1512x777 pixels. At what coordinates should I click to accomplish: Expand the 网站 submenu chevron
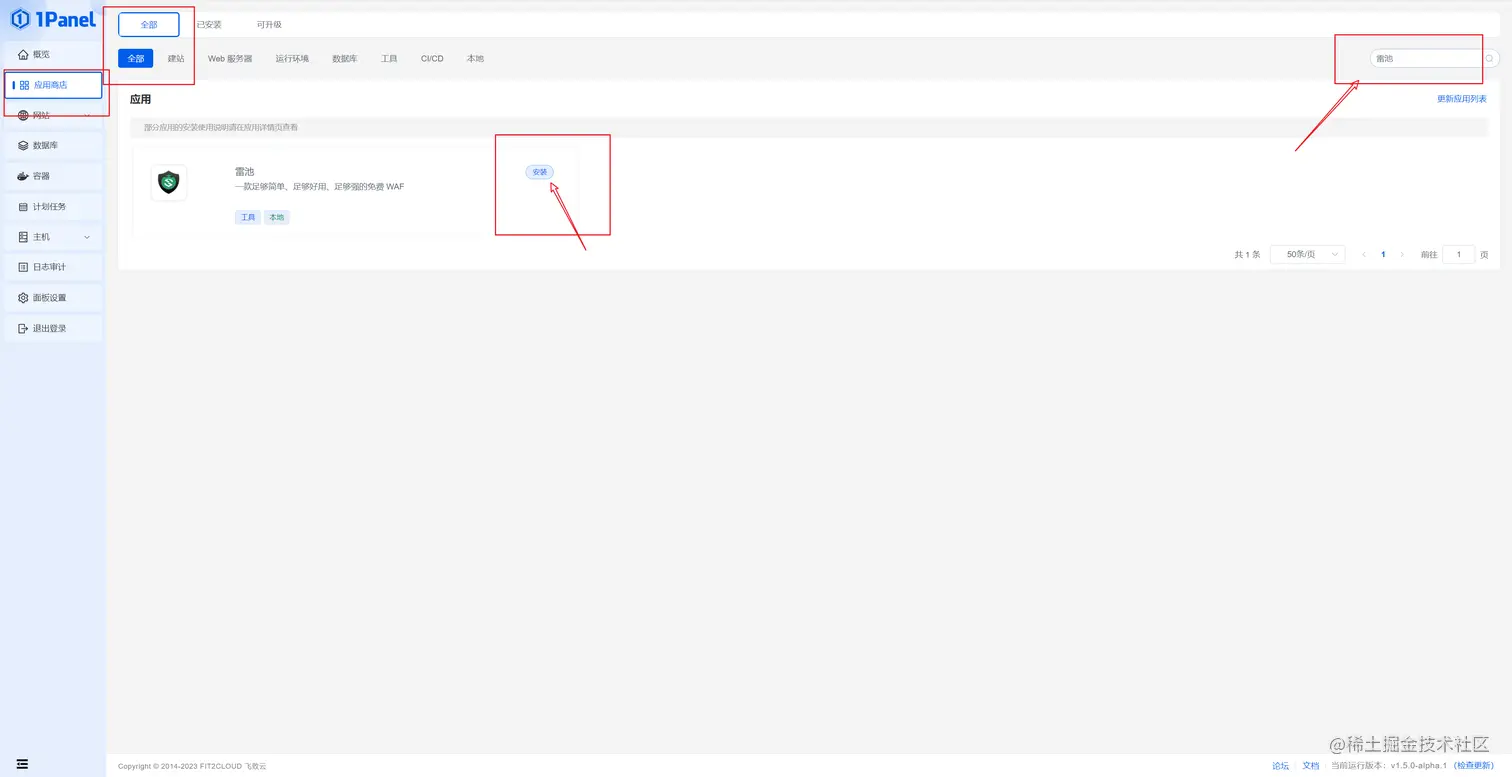(x=87, y=116)
